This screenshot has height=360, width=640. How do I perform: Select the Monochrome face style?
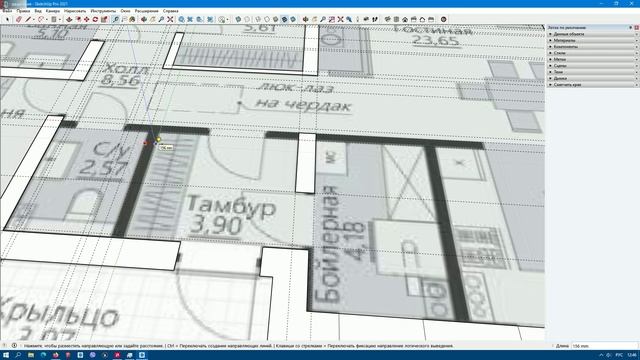point(293,19)
